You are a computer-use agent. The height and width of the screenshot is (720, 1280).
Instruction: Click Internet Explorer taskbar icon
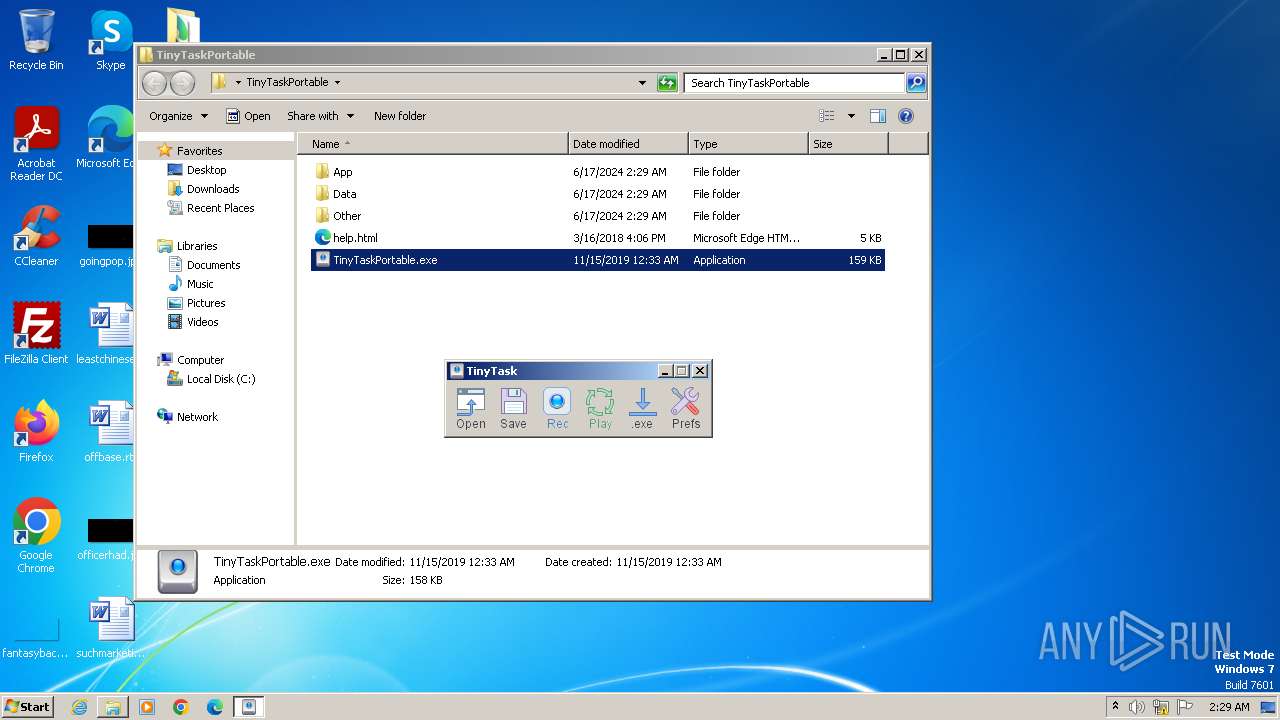tap(79, 707)
